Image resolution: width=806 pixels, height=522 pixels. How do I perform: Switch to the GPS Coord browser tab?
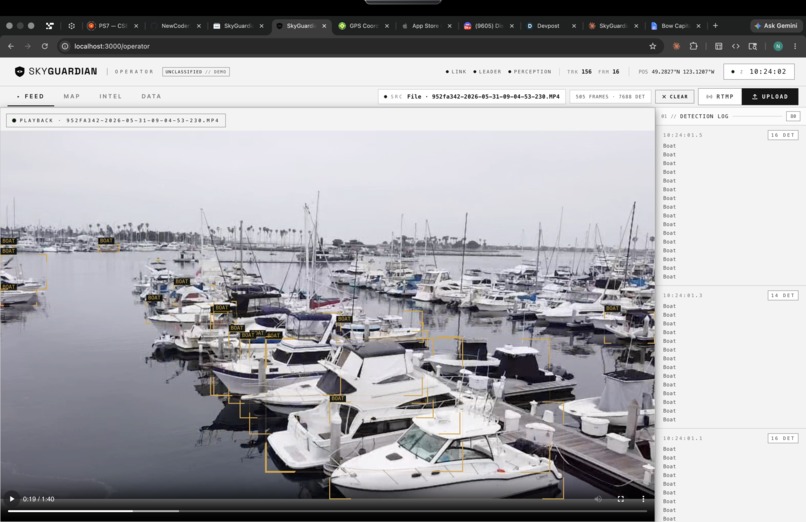363,26
